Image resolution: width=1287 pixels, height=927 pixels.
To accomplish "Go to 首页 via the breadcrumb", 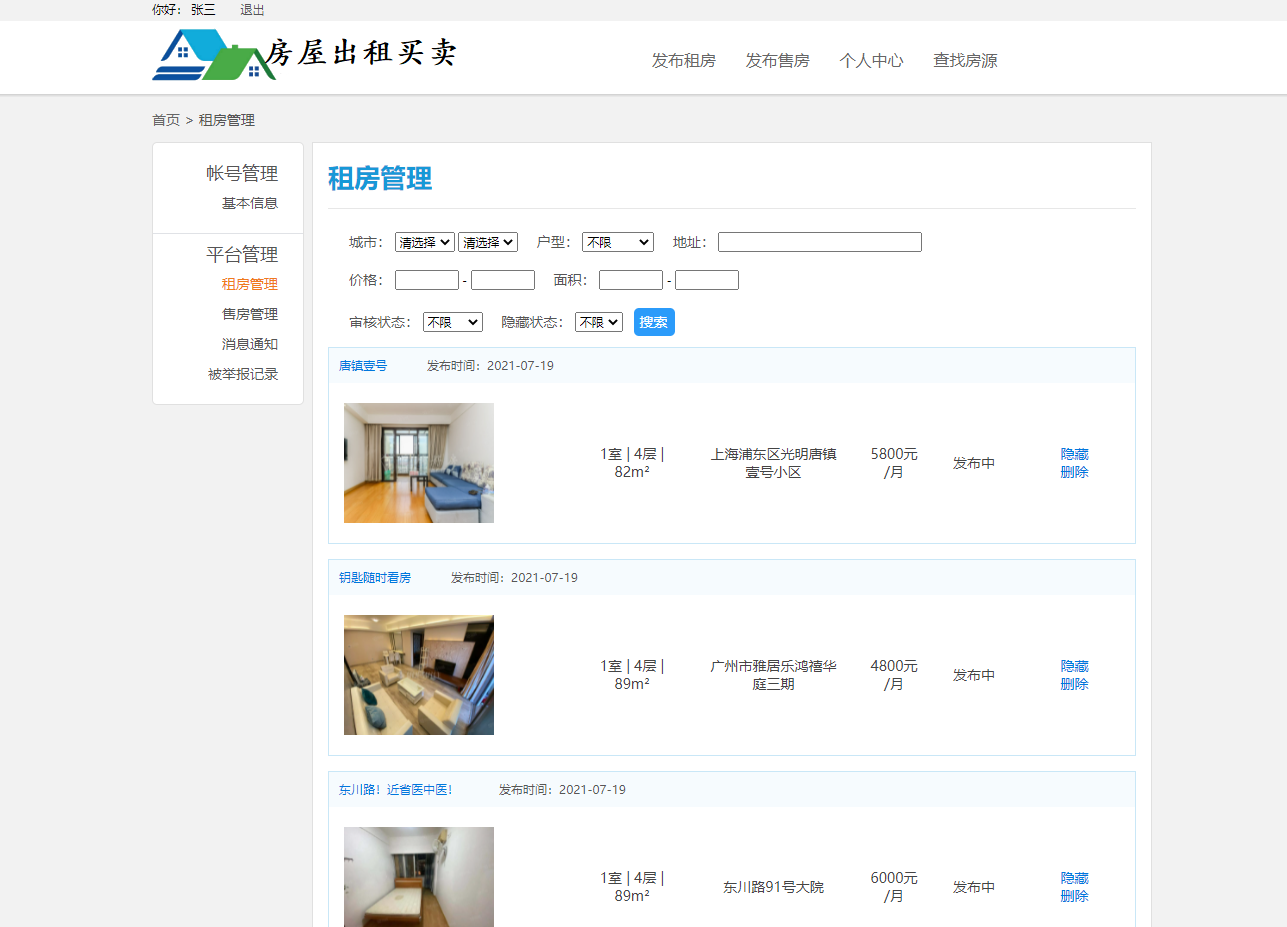I will 165,119.
